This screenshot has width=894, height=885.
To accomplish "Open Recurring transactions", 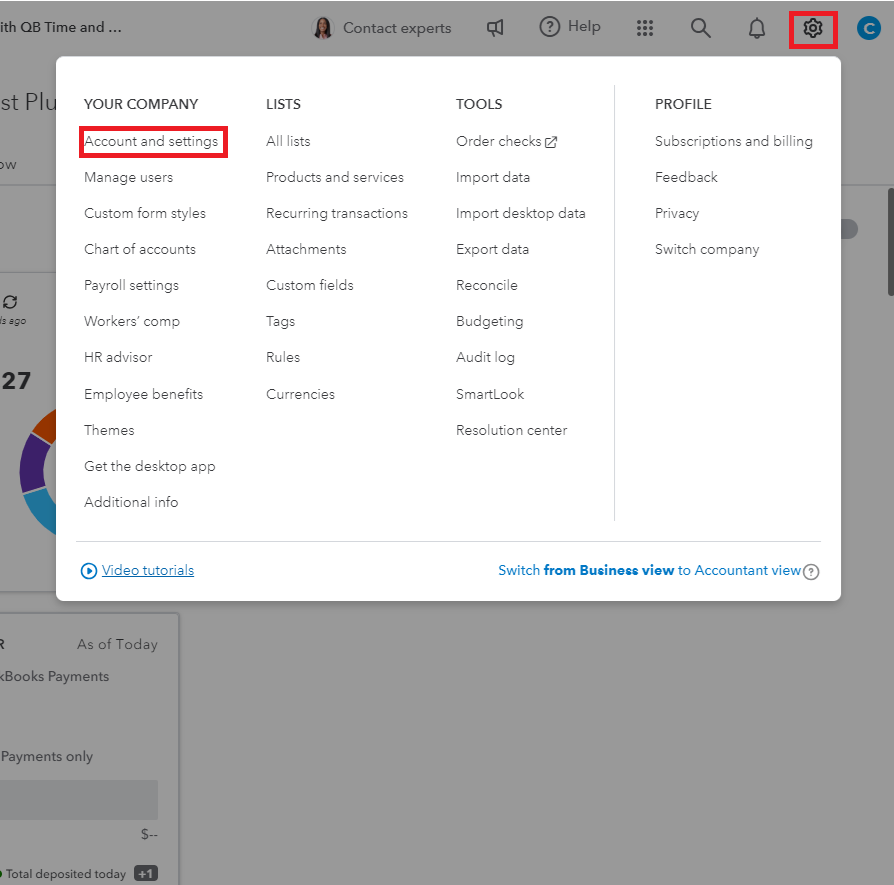I will coord(337,213).
